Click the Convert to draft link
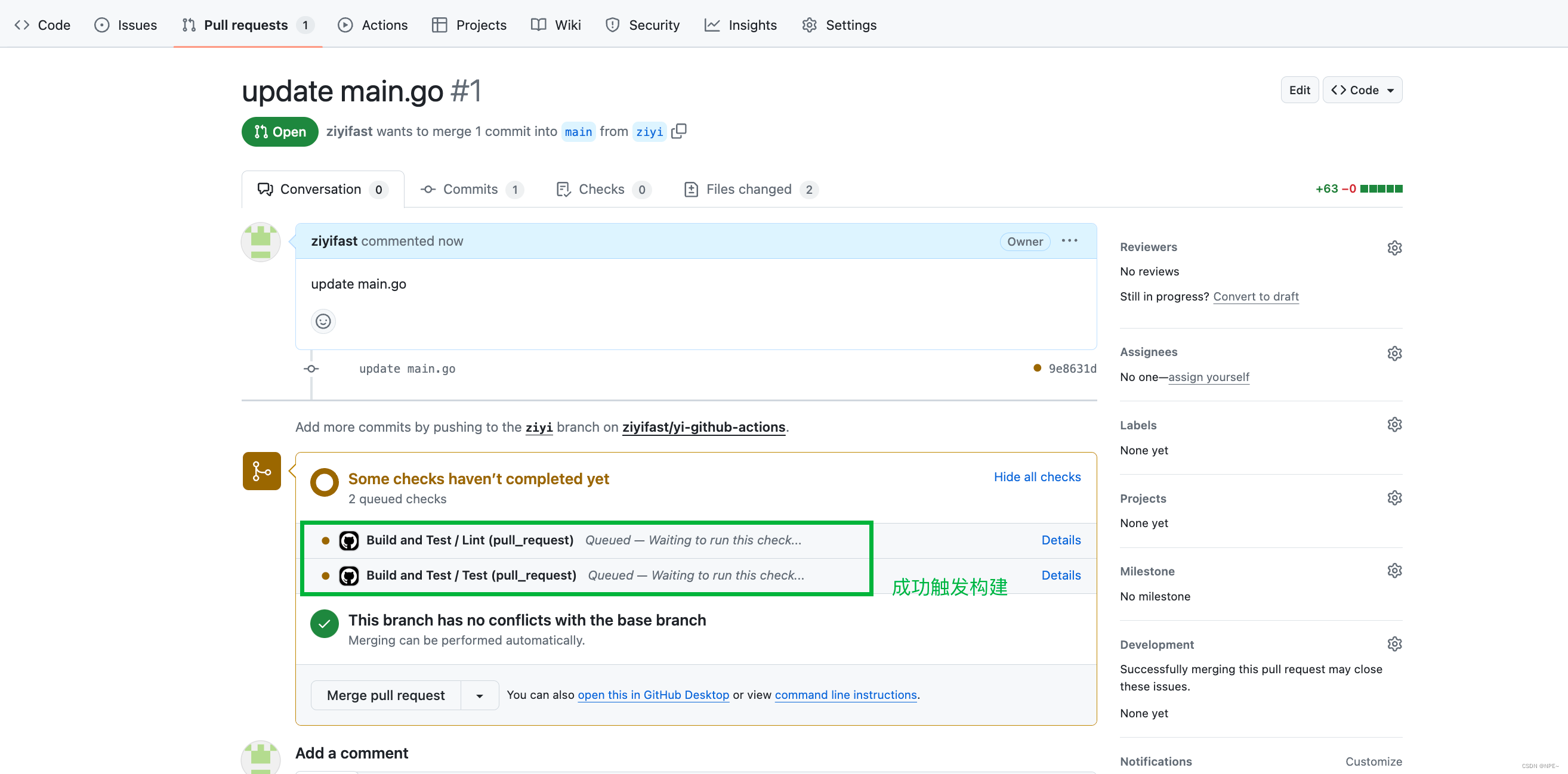Image resolution: width=1568 pixels, height=774 pixels. (1255, 296)
